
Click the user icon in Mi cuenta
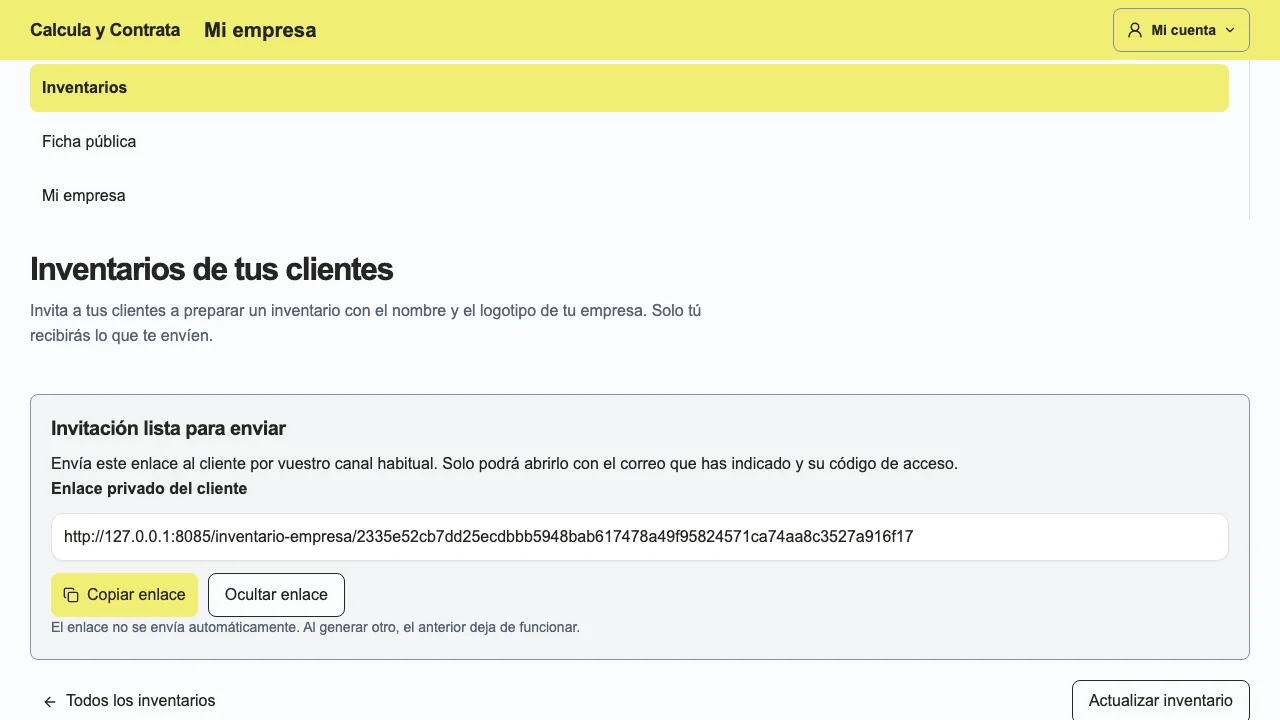pos(1135,30)
